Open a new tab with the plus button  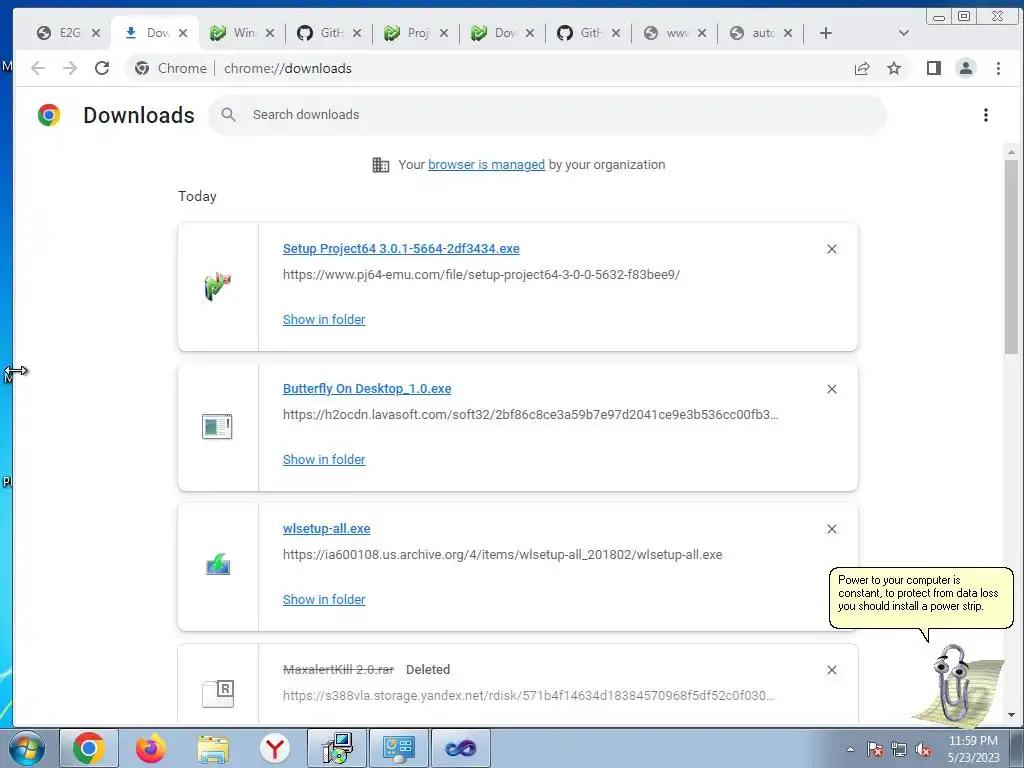tap(825, 33)
